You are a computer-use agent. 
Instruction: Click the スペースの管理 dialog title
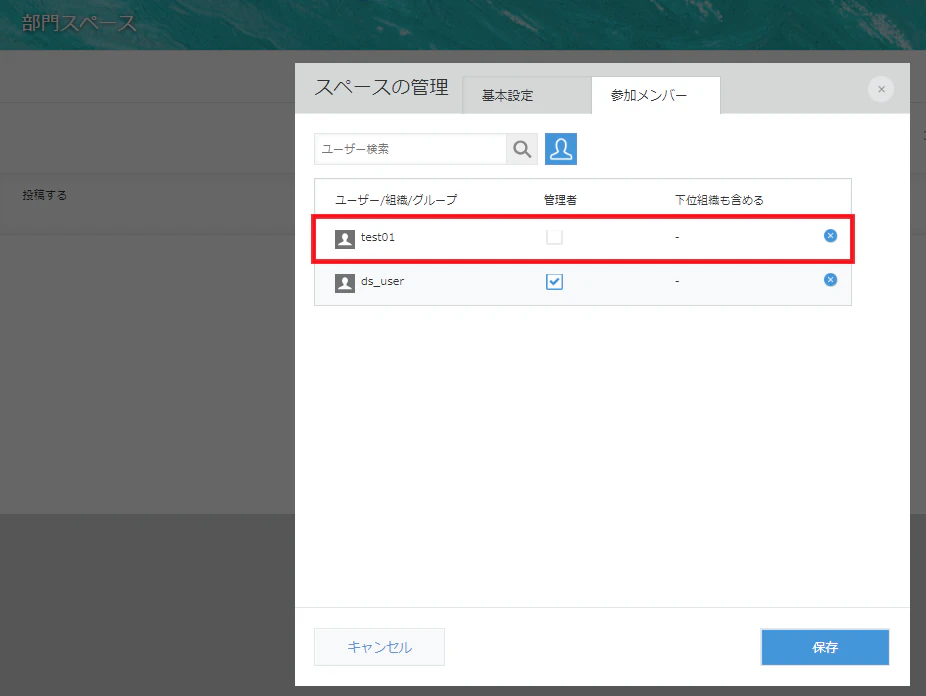tap(382, 87)
